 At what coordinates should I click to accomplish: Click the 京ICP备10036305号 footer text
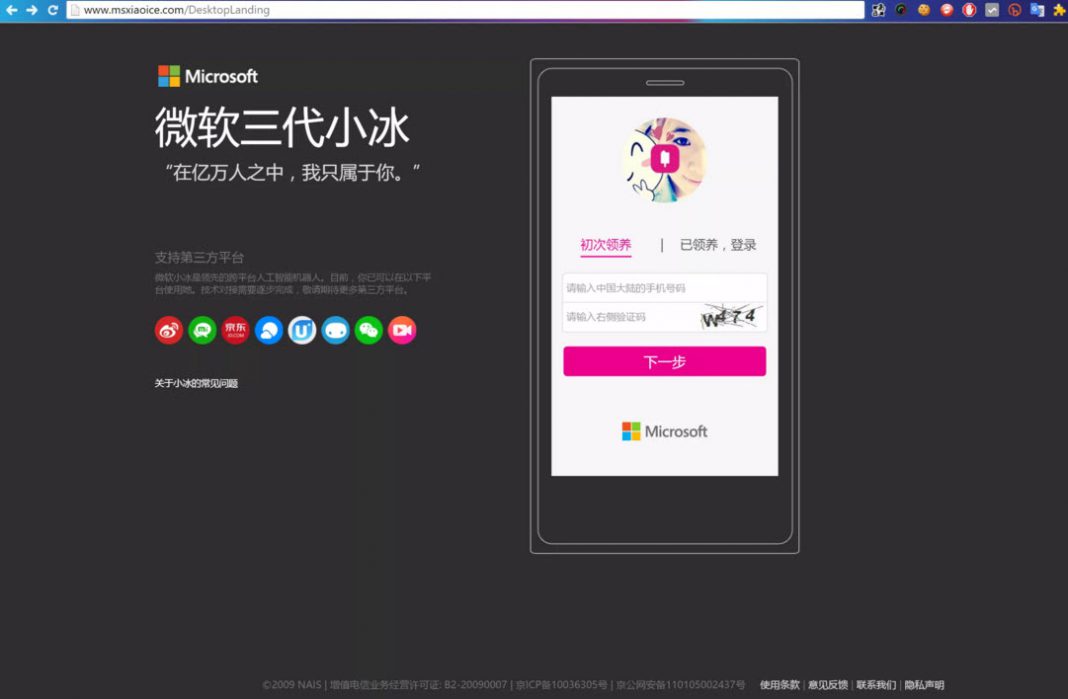[561, 685]
